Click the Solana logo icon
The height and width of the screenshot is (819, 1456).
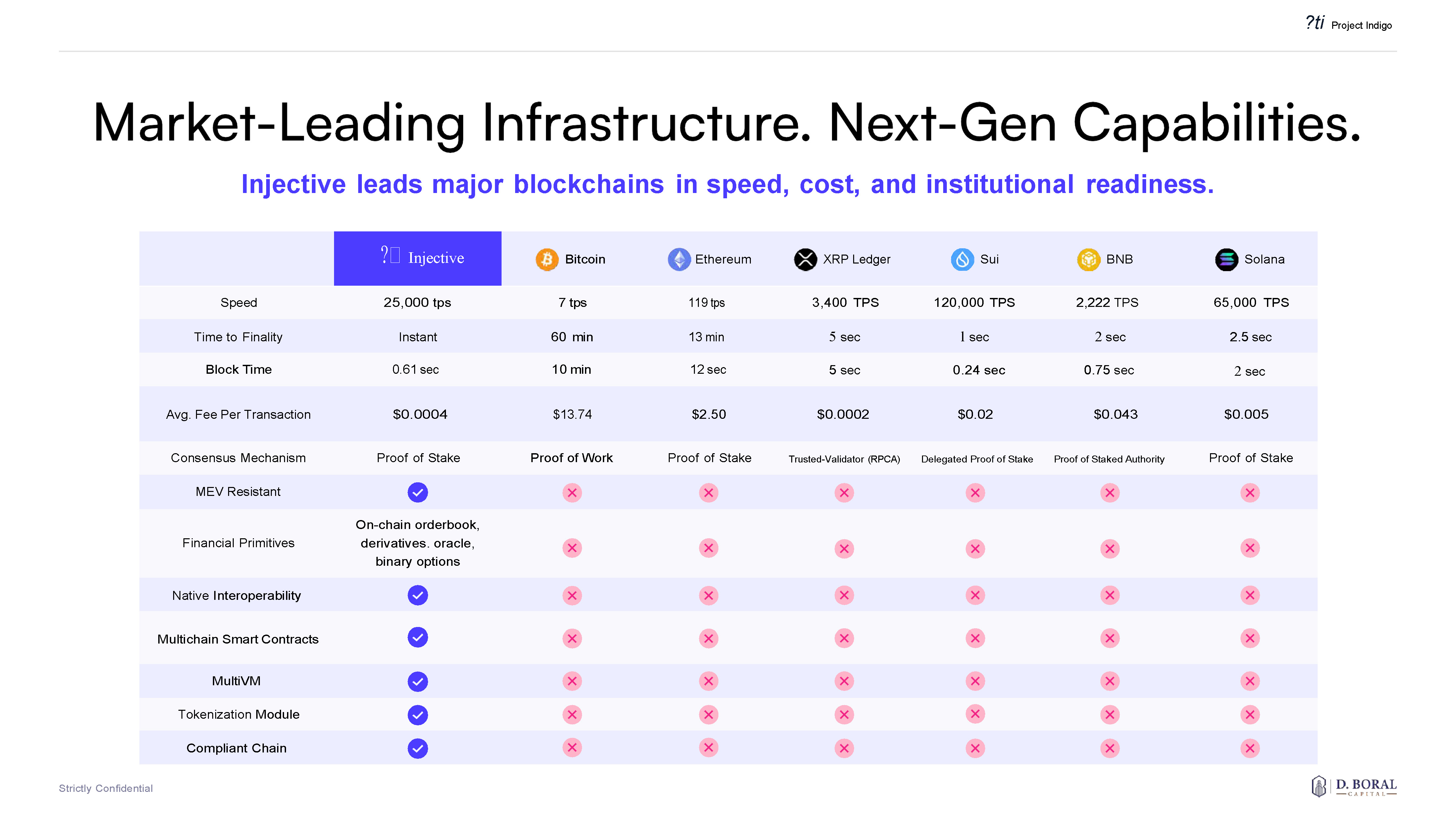(1226, 260)
